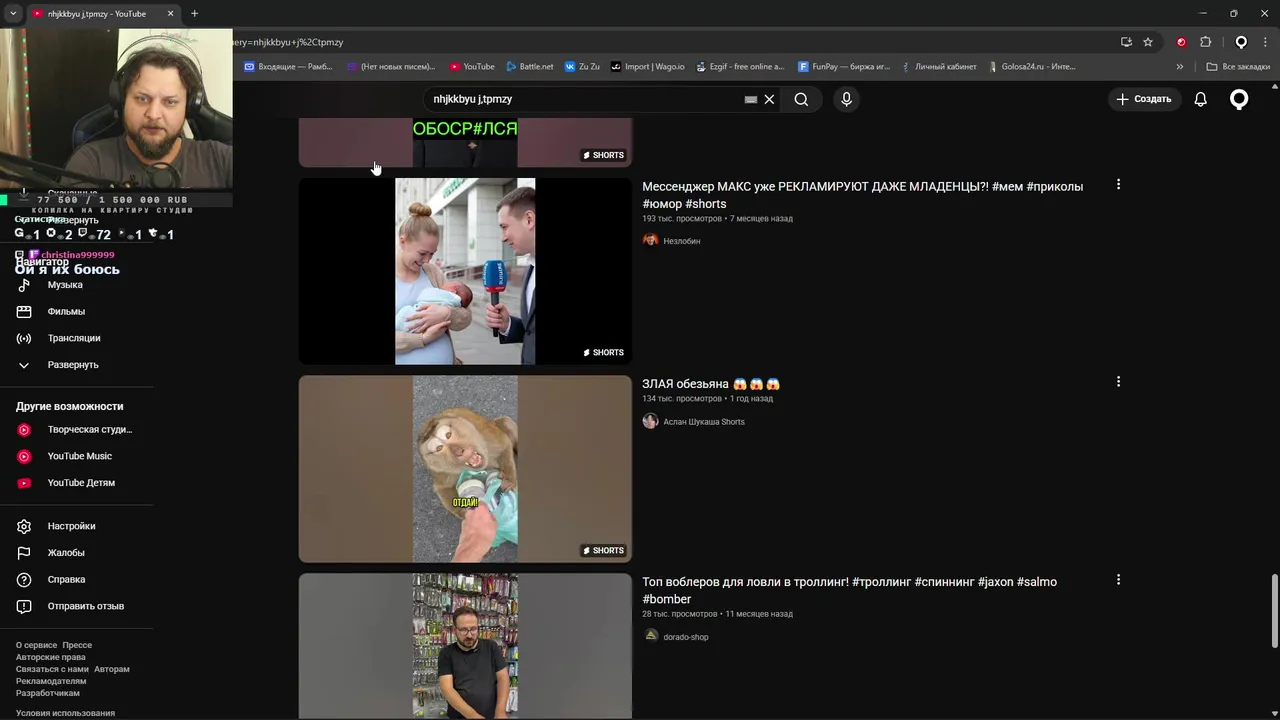1280x720 pixels.
Task: Open Настройки in sidebar
Action: click(71, 526)
